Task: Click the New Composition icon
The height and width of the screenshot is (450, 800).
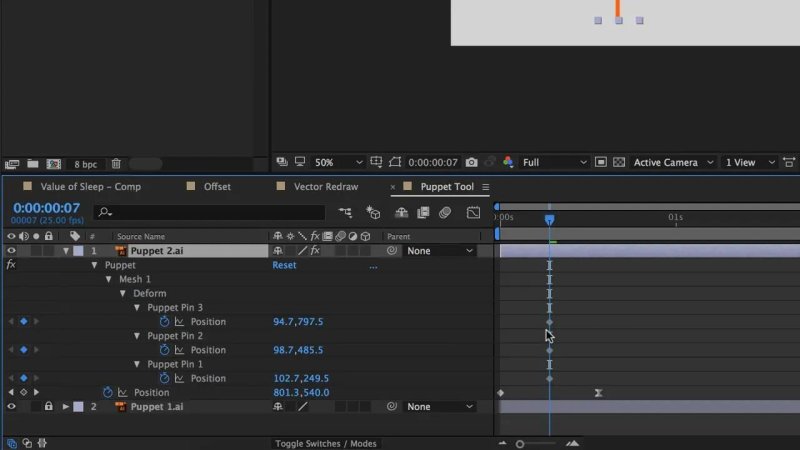Action: (54, 164)
